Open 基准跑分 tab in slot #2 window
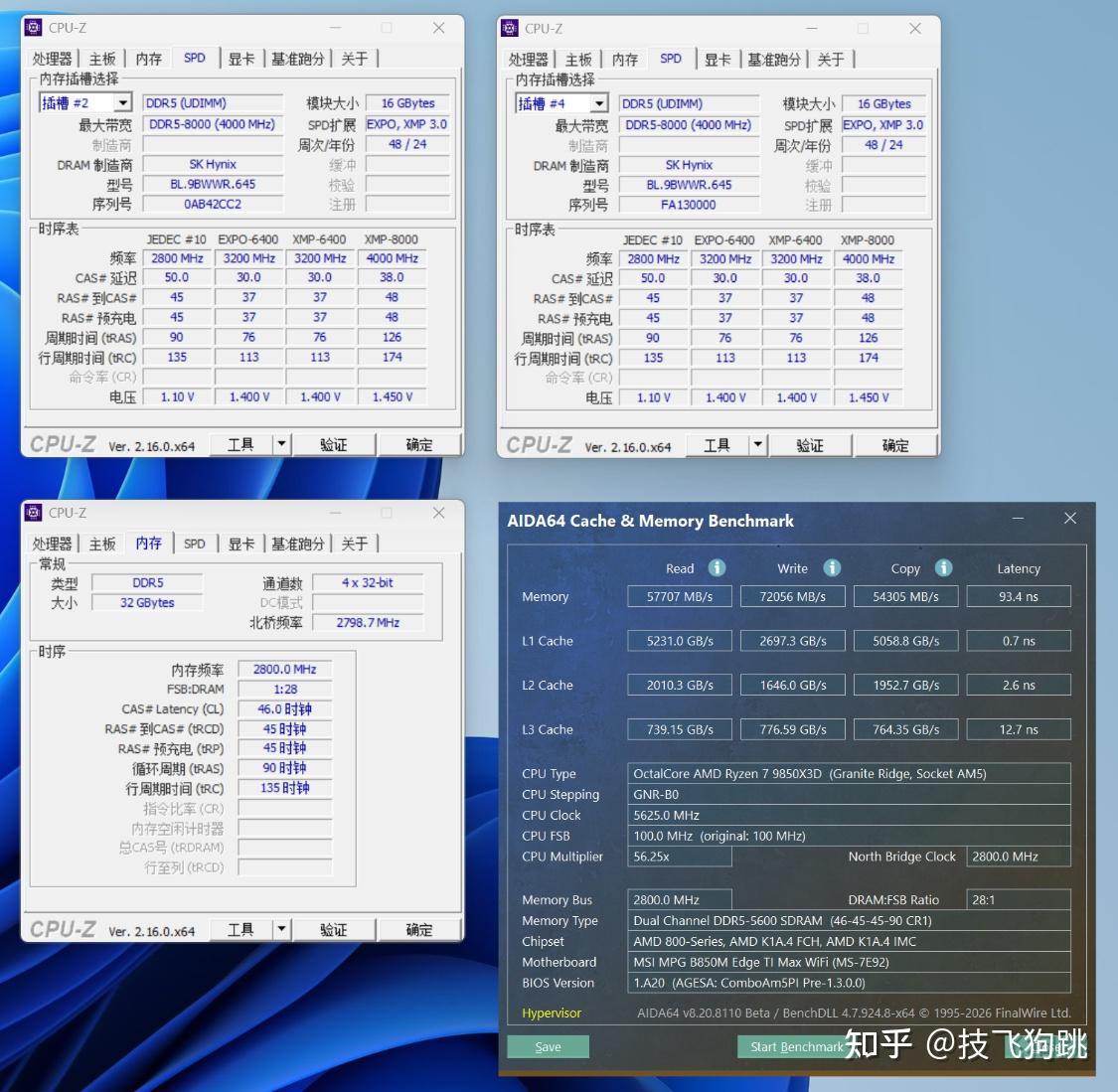The image size is (1118, 1092). [297, 59]
